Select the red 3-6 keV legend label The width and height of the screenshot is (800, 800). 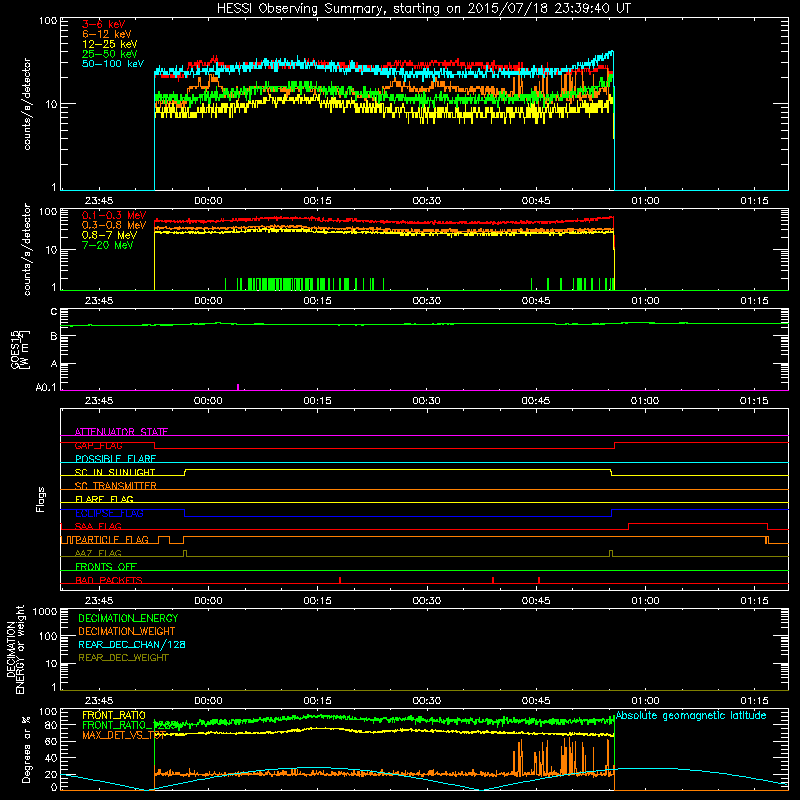tap(104, 24)
